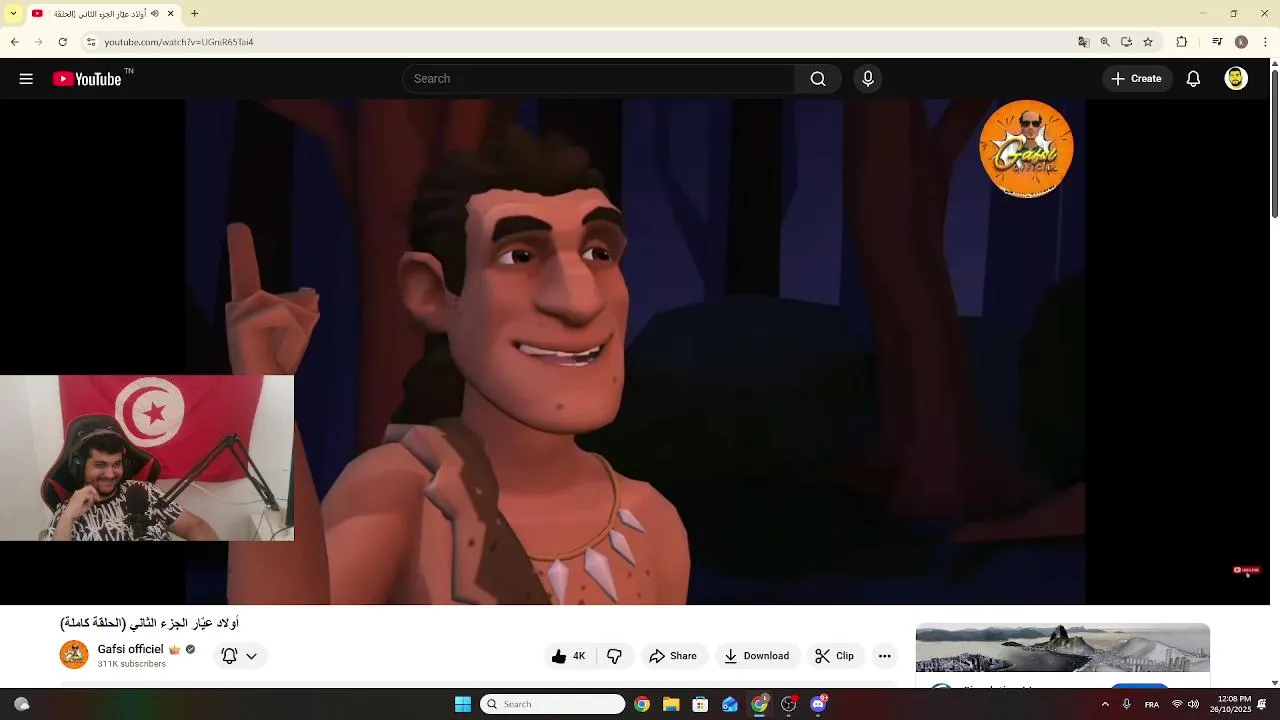Click the YouTube search input field

click(599, 79)
